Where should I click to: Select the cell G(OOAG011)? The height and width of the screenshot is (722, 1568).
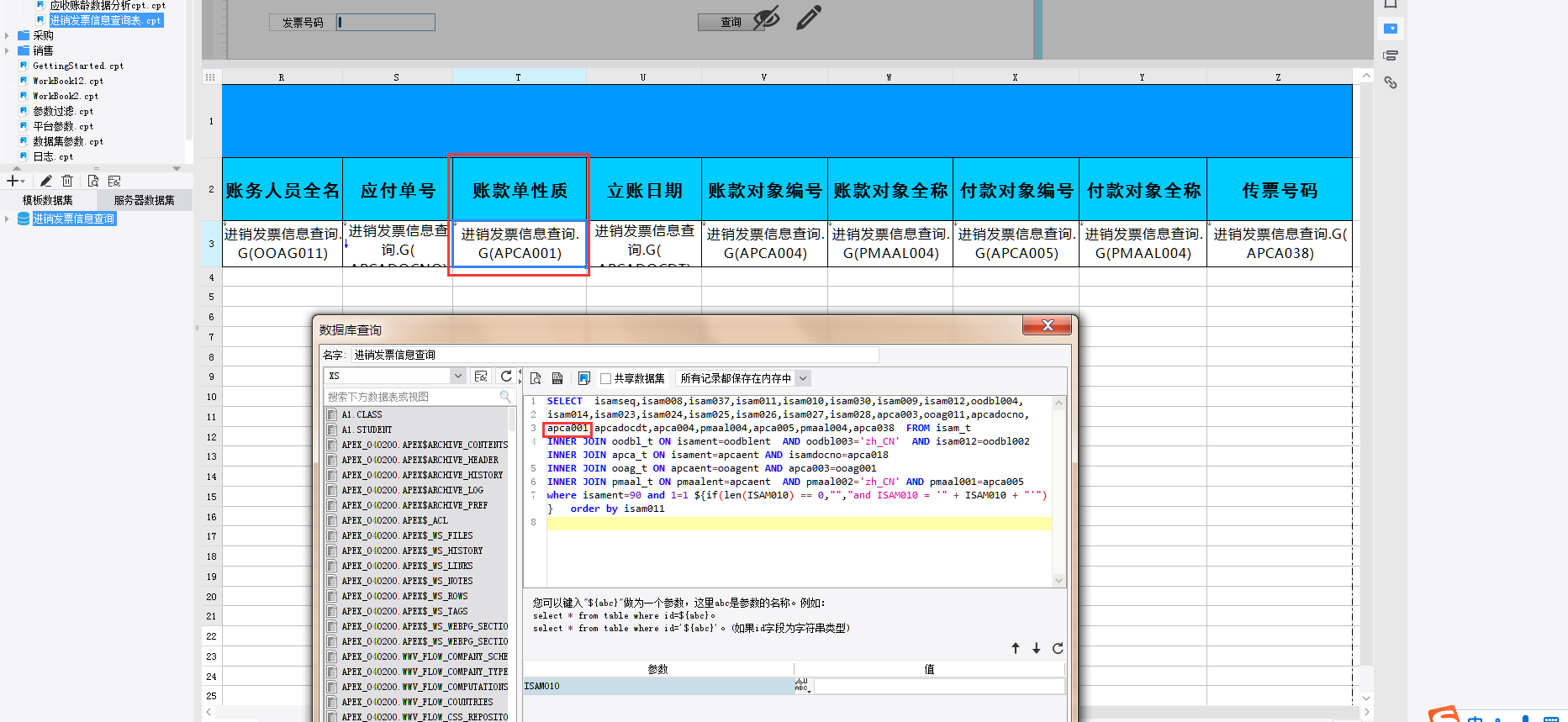282,244
